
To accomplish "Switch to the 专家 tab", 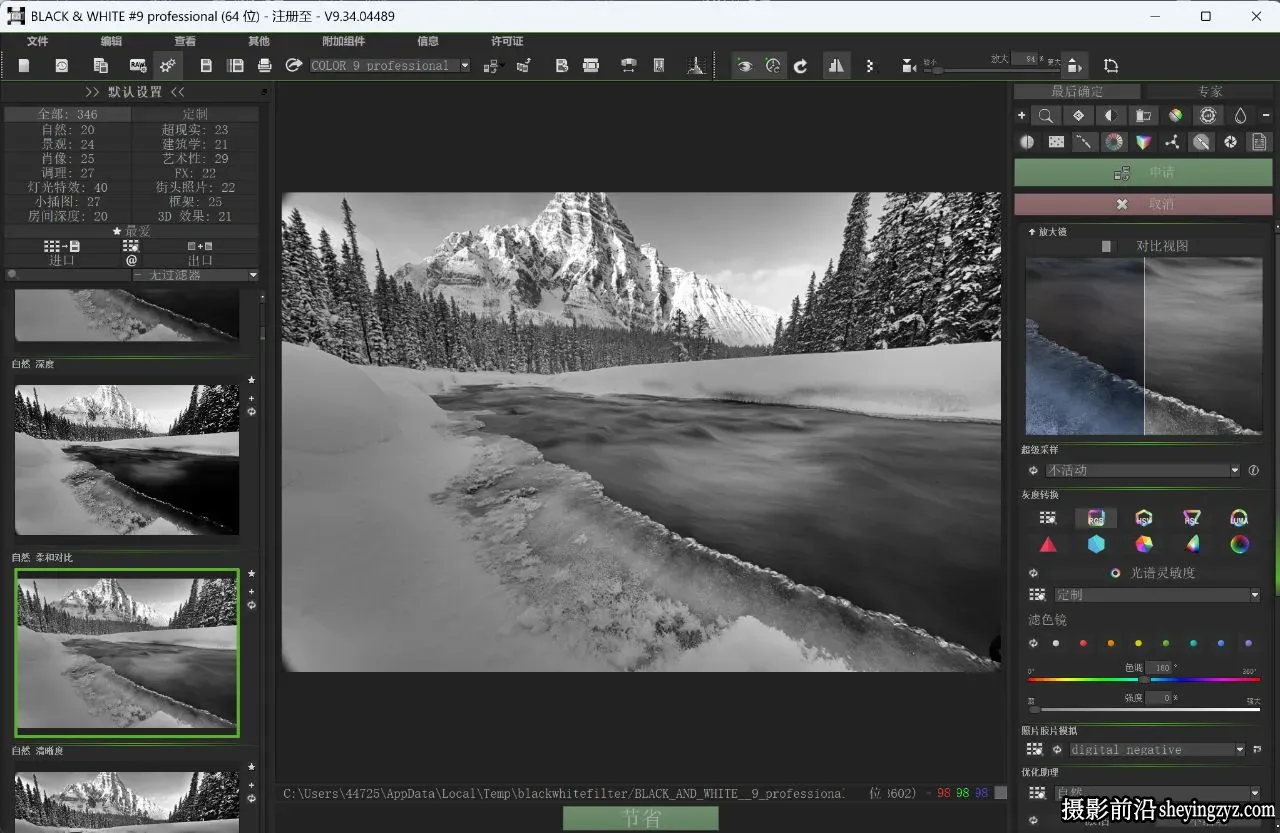I will click(x=1210, y=92).
